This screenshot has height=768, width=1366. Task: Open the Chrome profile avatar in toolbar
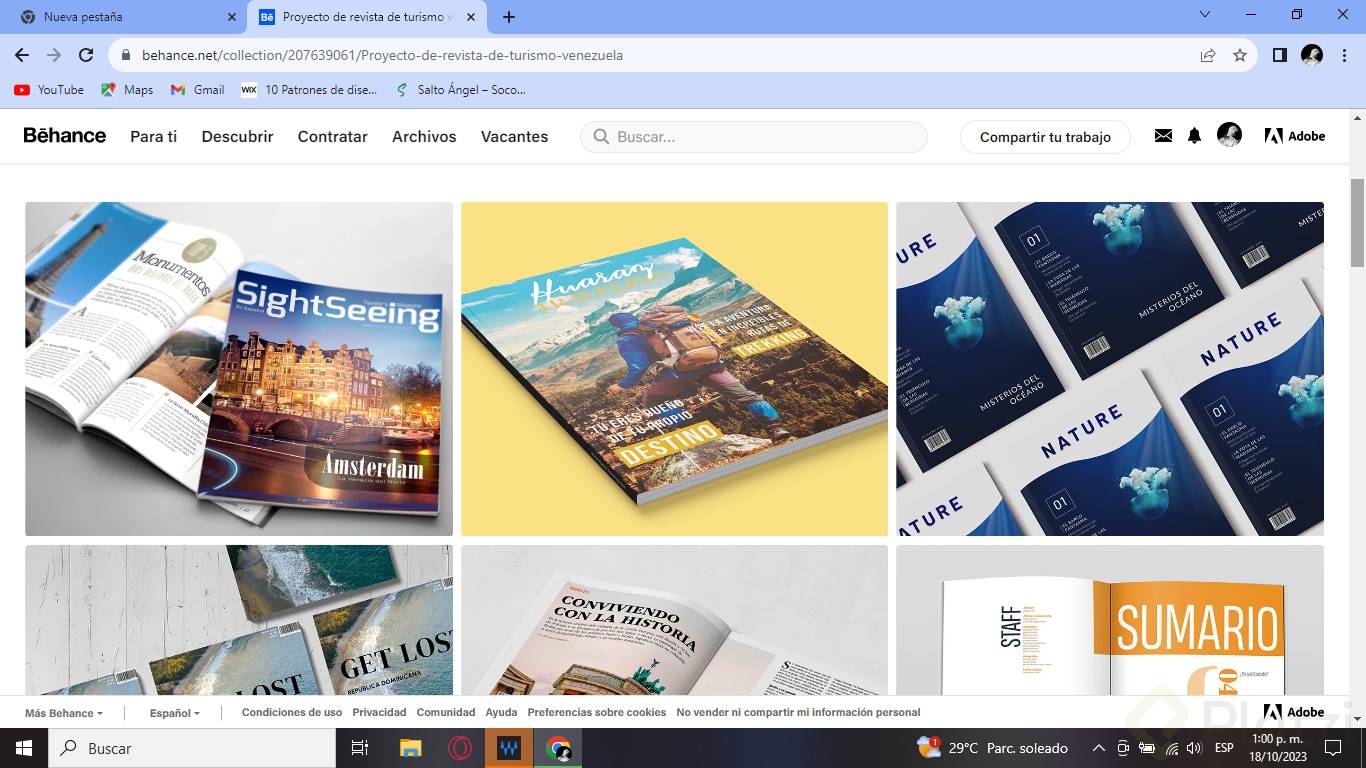[x=1312, y=55]
